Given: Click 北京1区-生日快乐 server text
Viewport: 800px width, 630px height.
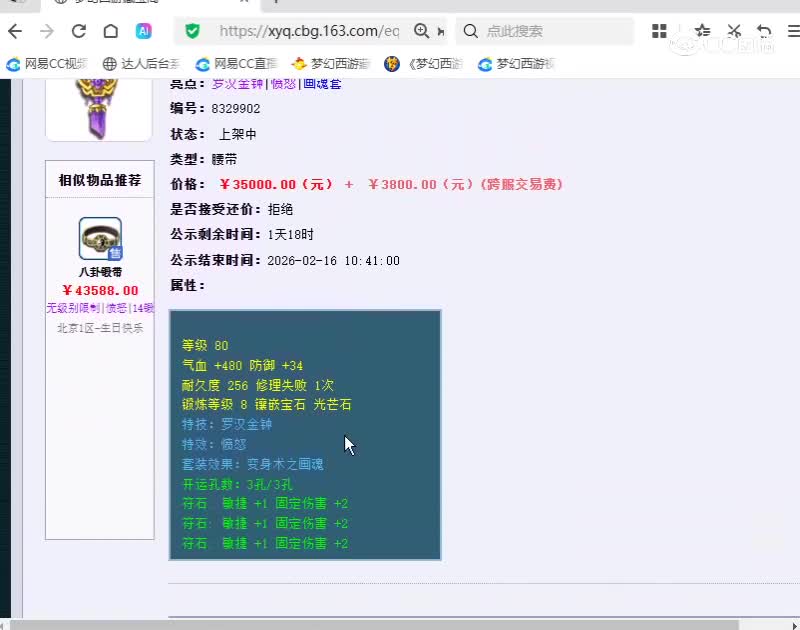Looking at the screenshot, I should pyautogui.click(x=100, y=328).
